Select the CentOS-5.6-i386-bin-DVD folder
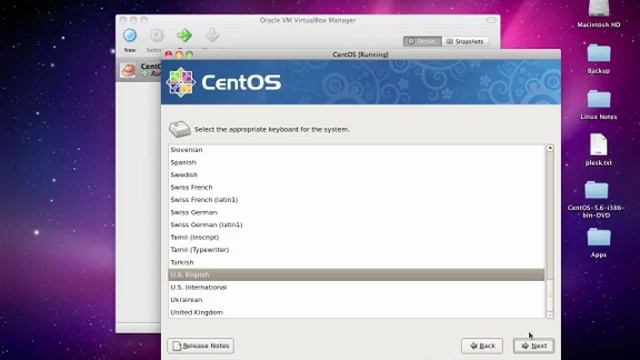The height and width of the screenshot is (360, 640). coord(596,200)
